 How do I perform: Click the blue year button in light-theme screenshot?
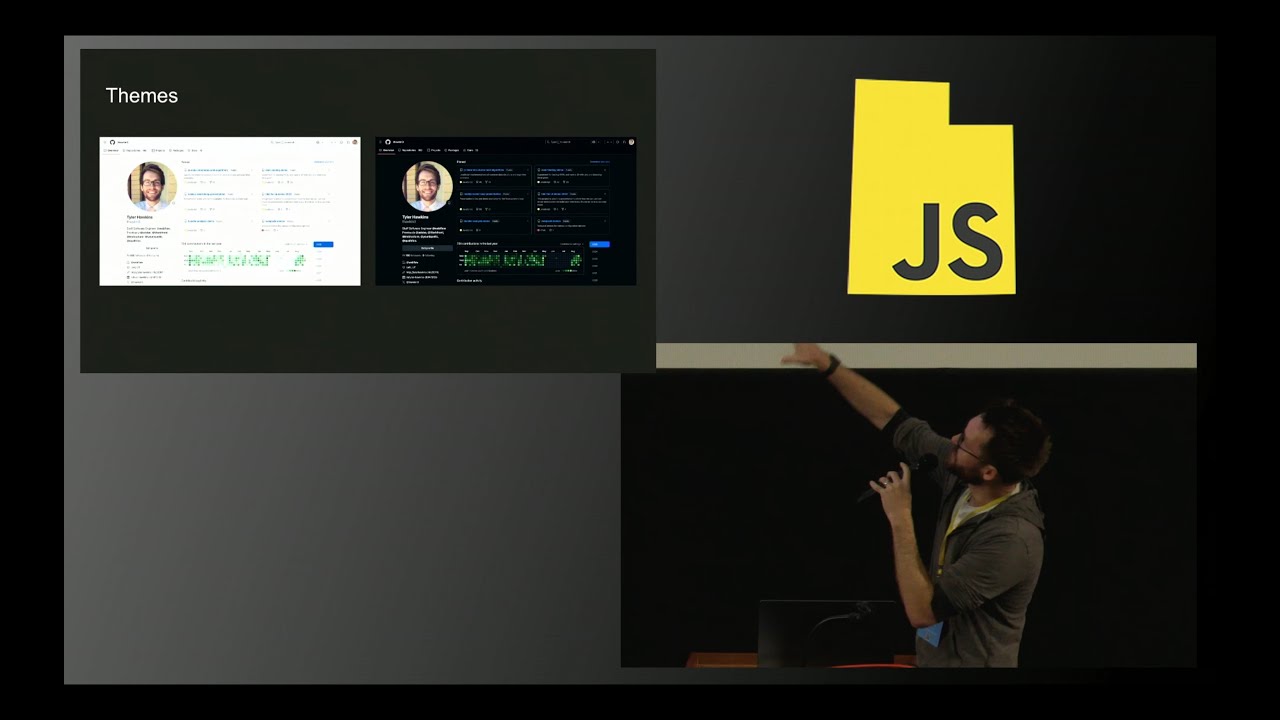(323, 244)
